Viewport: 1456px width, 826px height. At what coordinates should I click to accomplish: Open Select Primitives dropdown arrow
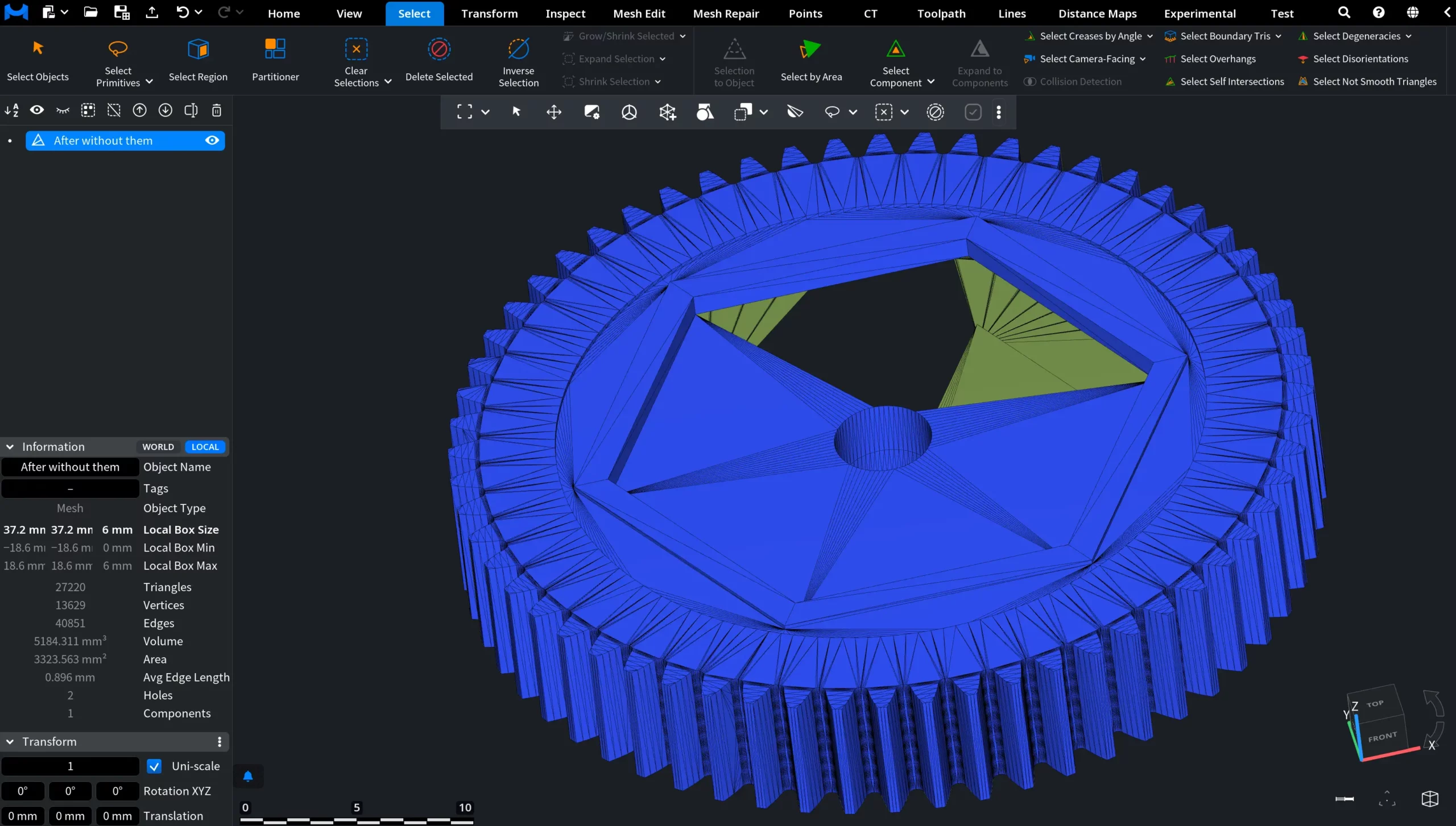click(x=150, y=82)
